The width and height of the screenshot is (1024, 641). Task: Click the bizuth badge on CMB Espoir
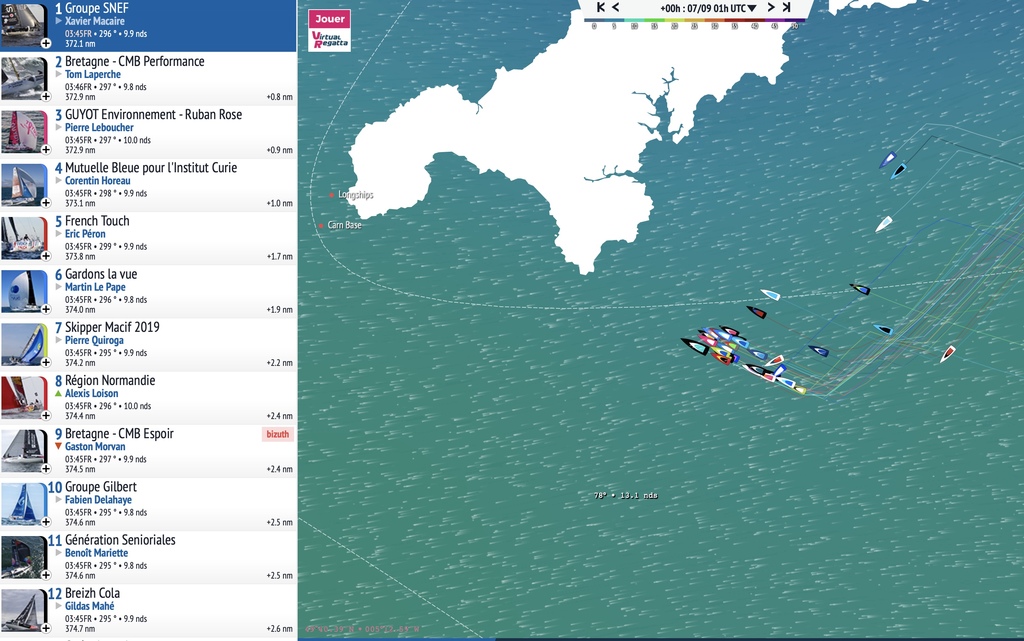tap(278, 434)
